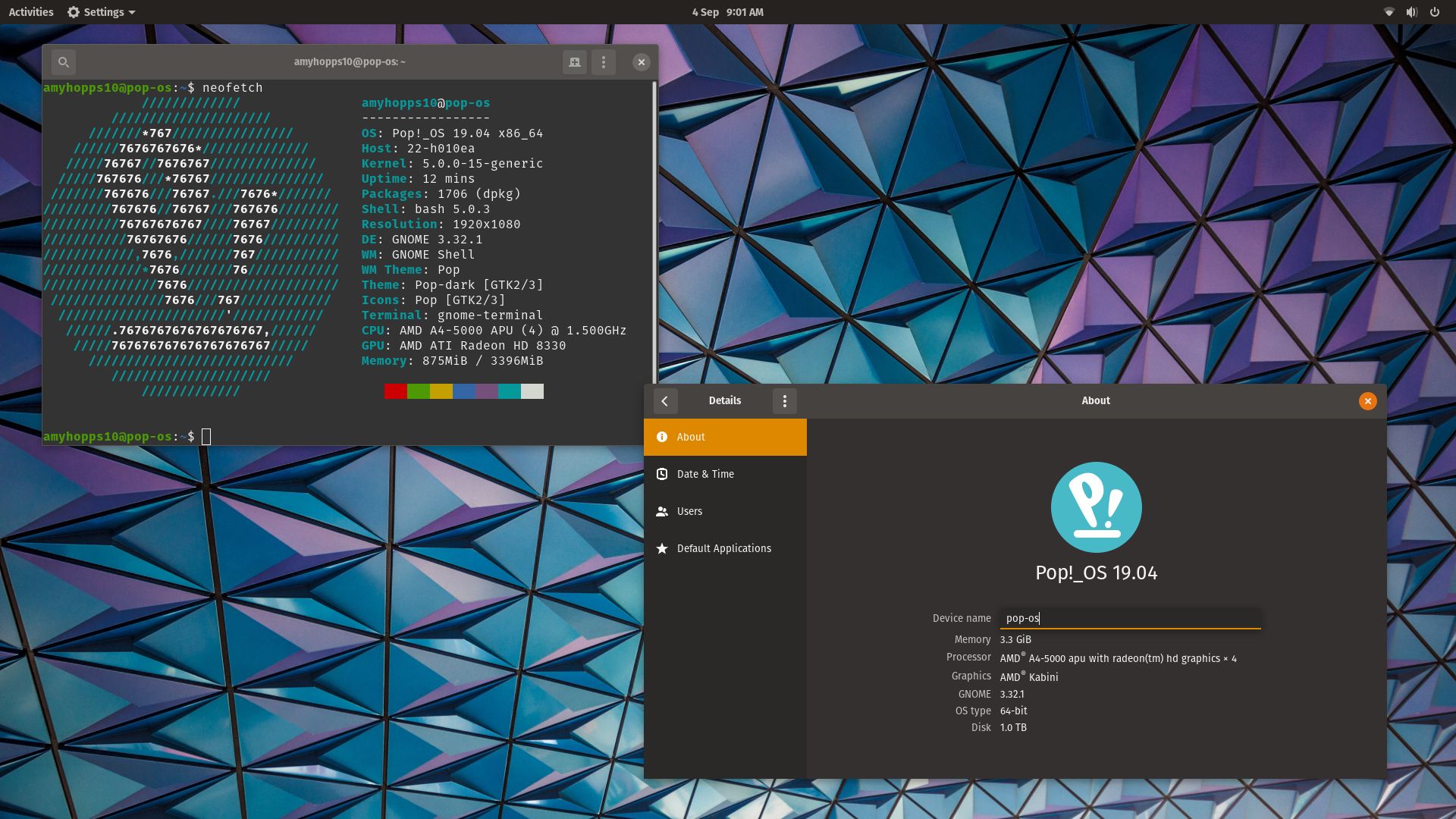Click the red swatch in neofetch palette
This screenshot has height=819, width=1456.
coord(394,391)
